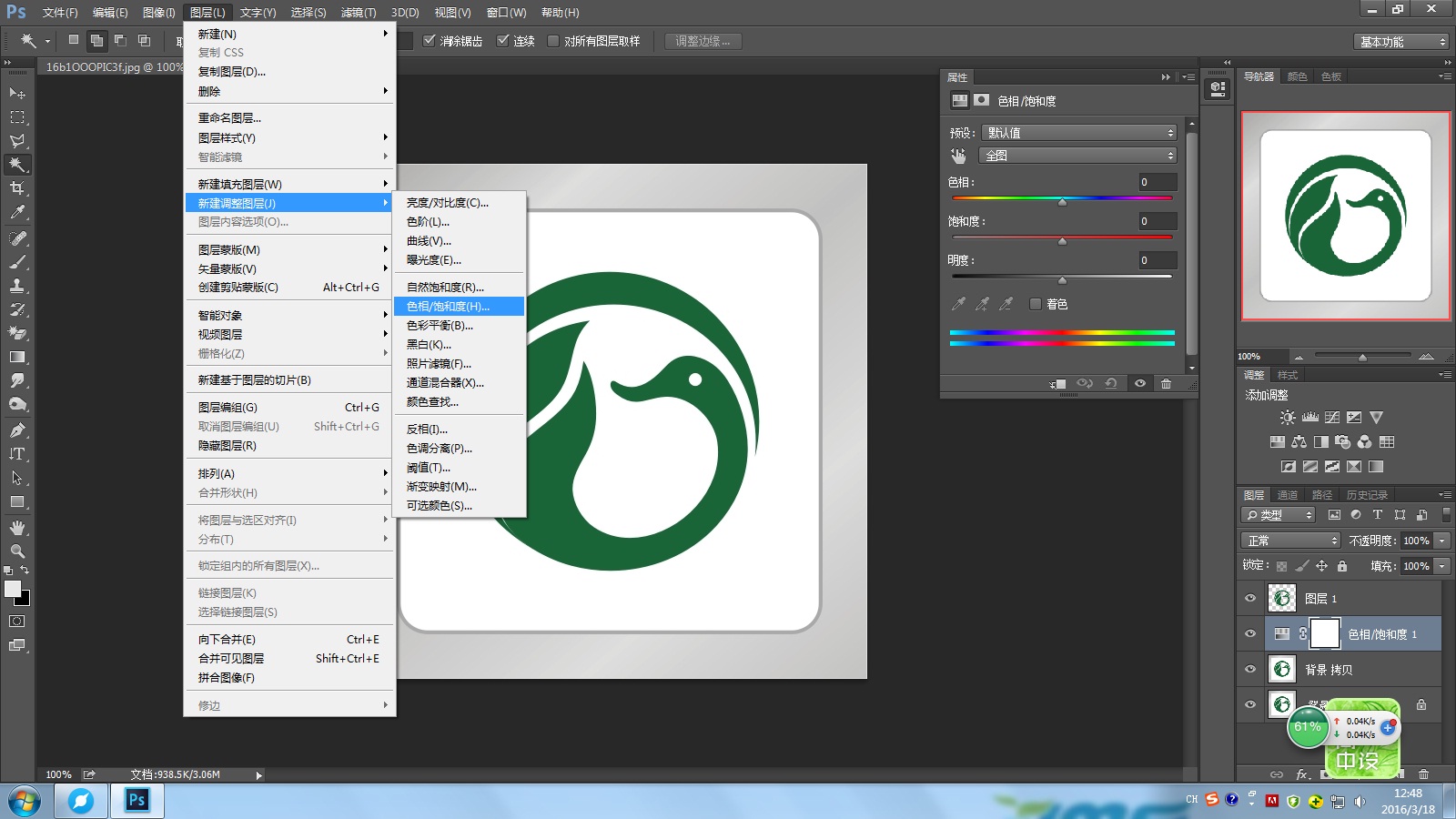The width and height of the screenshot is (1456, 819).
Task: Select the Healing Brush tool
Action: click(17, 238)
